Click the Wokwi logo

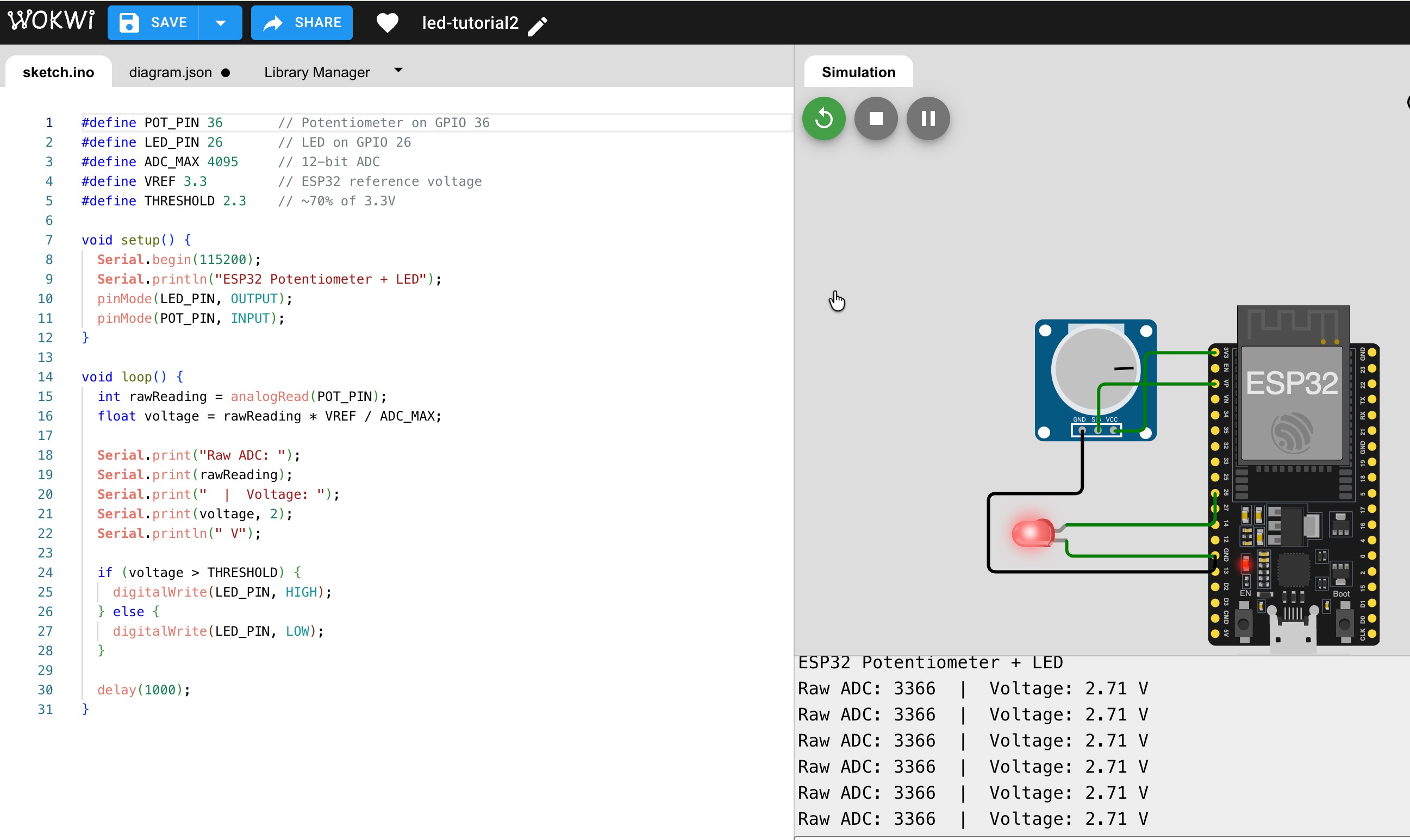click(51, 21)
